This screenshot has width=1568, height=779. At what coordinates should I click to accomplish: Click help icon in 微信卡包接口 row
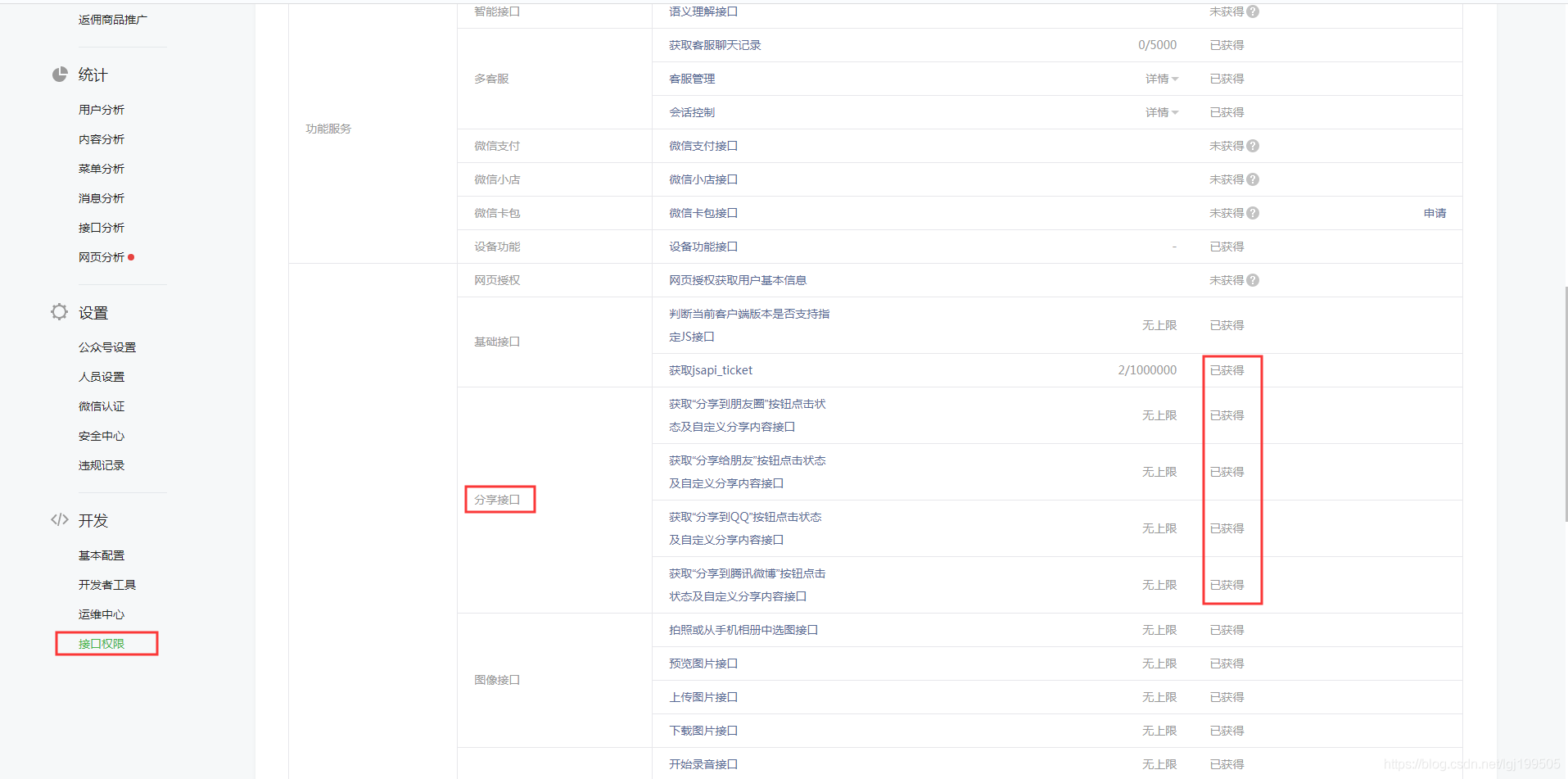[1254, 212]
